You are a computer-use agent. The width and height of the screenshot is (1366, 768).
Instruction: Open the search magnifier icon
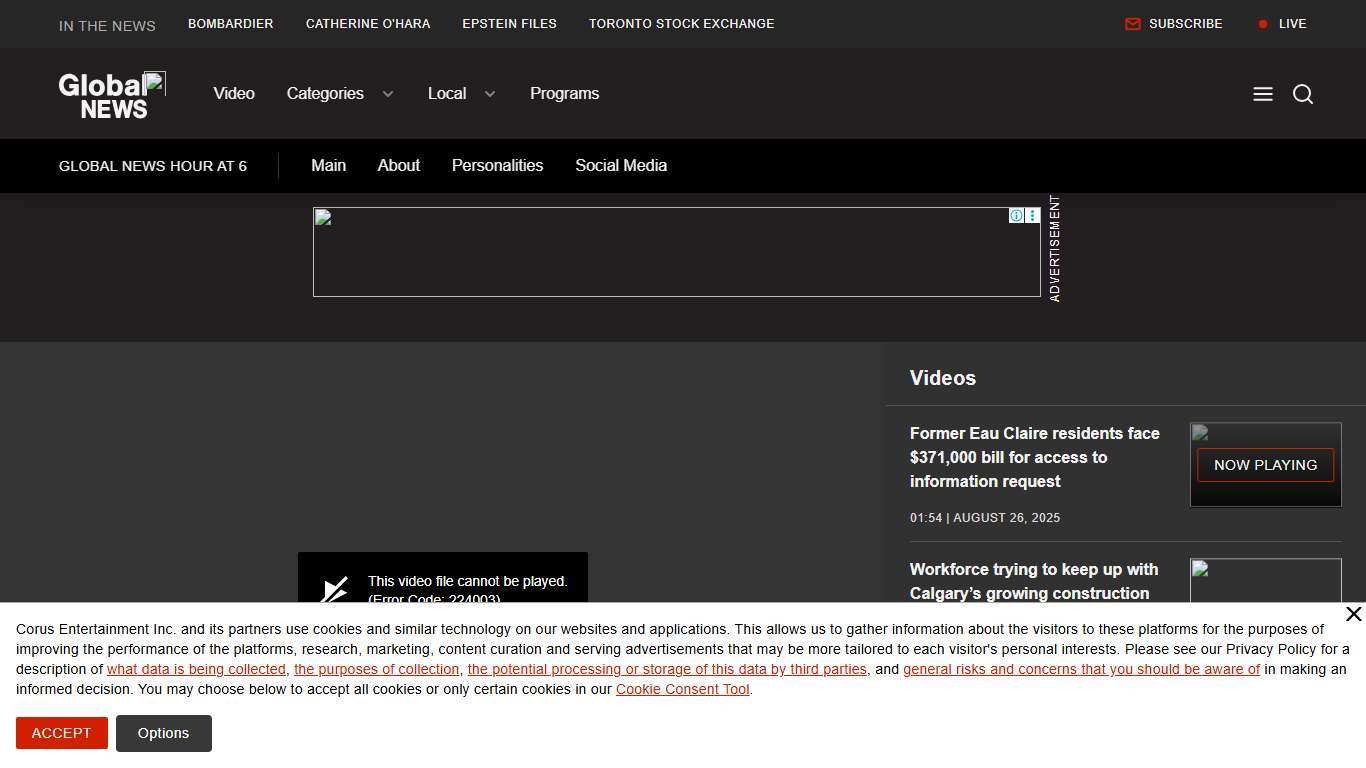tap(1302, 94)
